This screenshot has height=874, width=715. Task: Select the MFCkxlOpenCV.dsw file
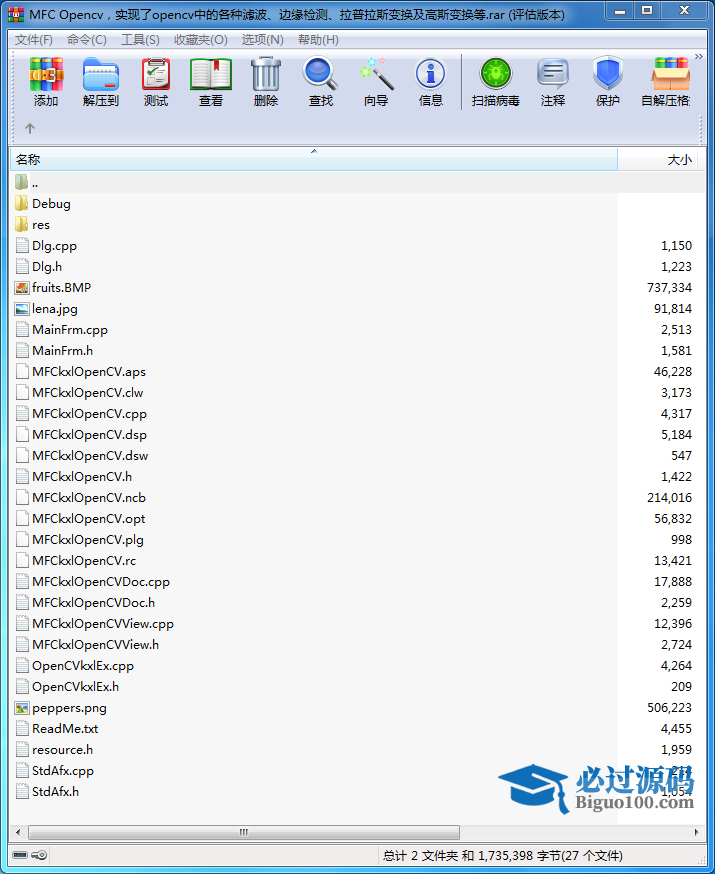click(90, 455)
